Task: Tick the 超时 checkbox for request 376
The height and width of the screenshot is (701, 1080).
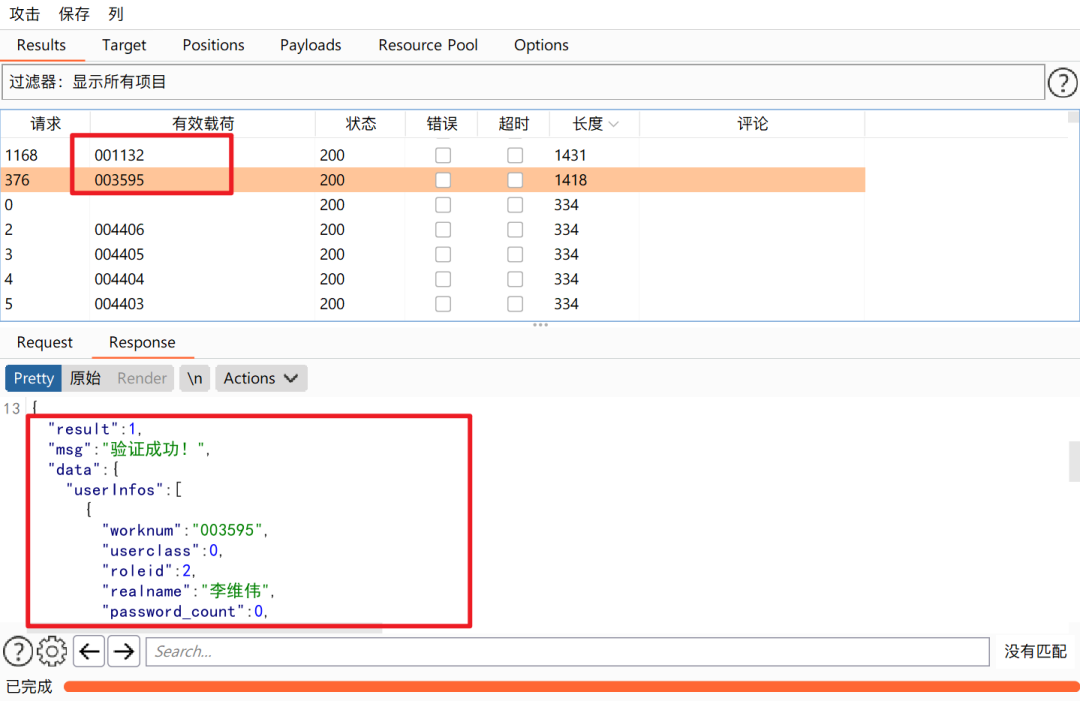Action: [515, 180]
